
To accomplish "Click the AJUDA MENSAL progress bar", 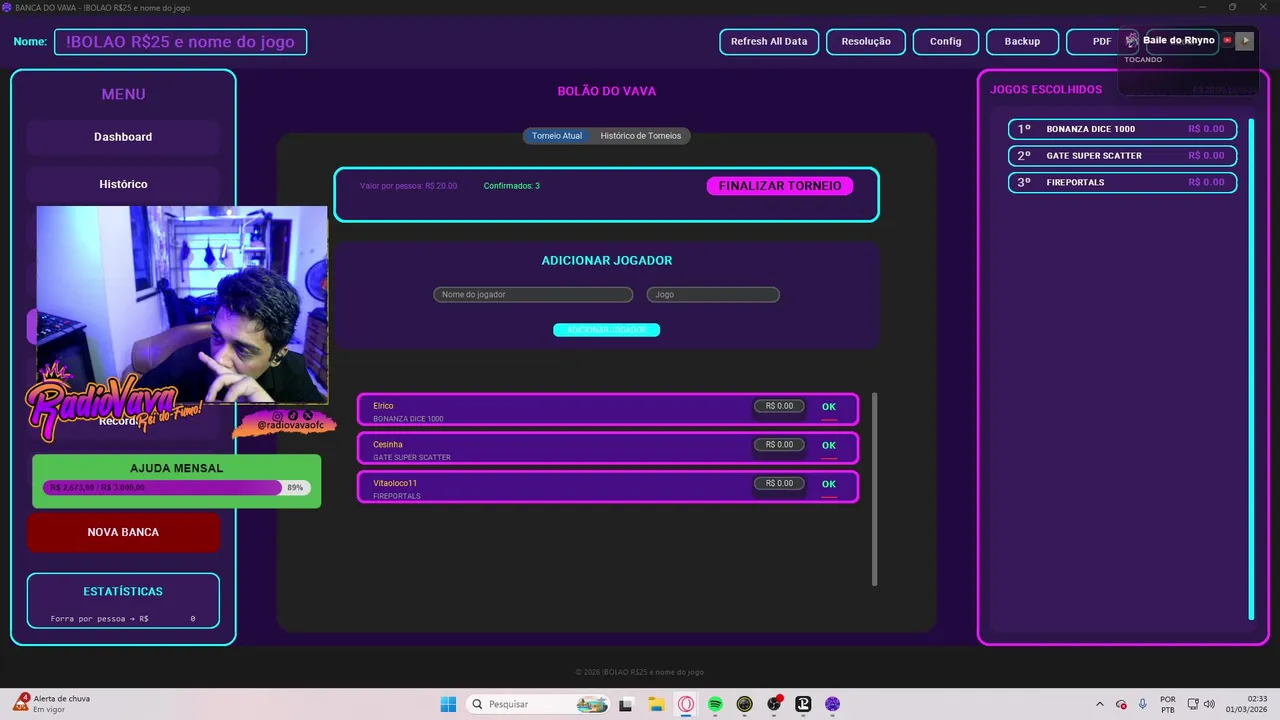I will pos(177,487).
